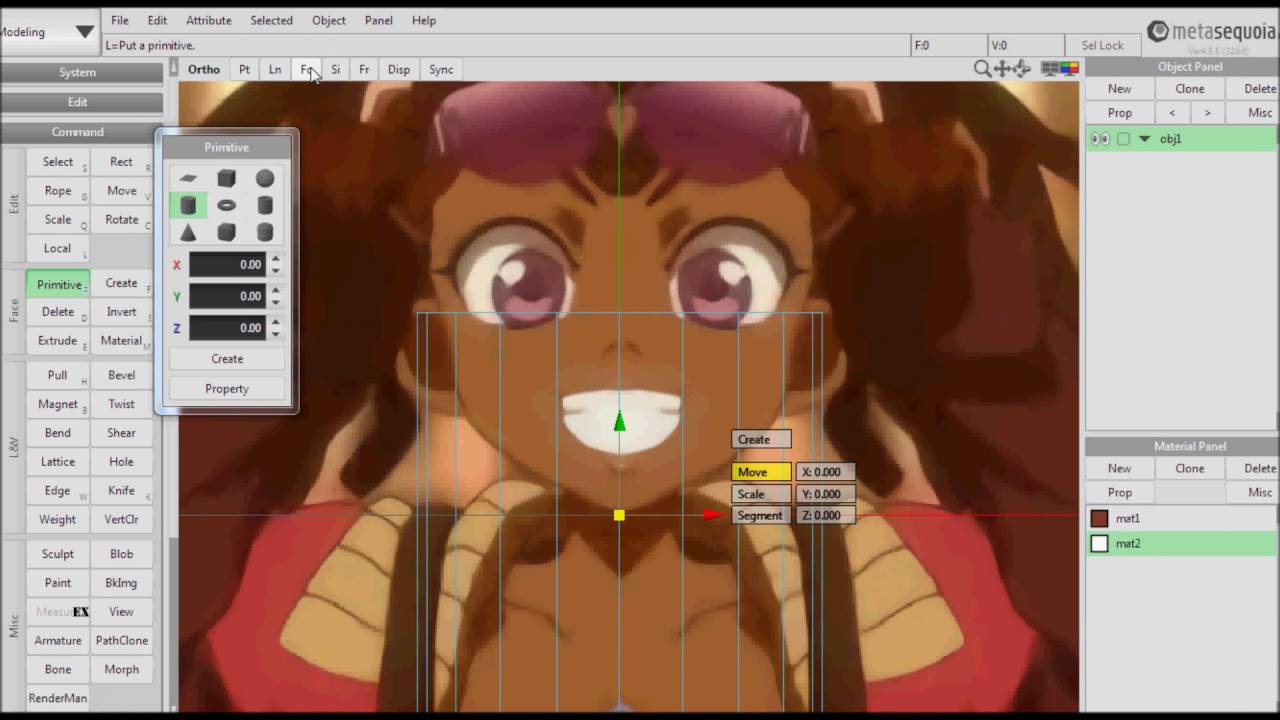
Task: Open the Help menu
Action: pos(424,20)
